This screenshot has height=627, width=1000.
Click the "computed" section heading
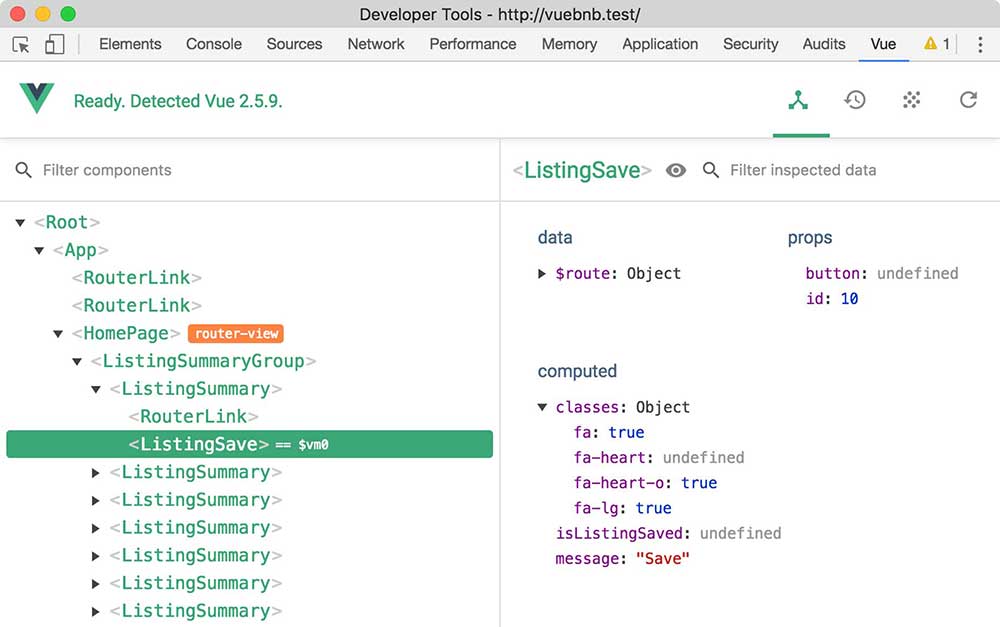pyautogui.click(x=577, y=371)
